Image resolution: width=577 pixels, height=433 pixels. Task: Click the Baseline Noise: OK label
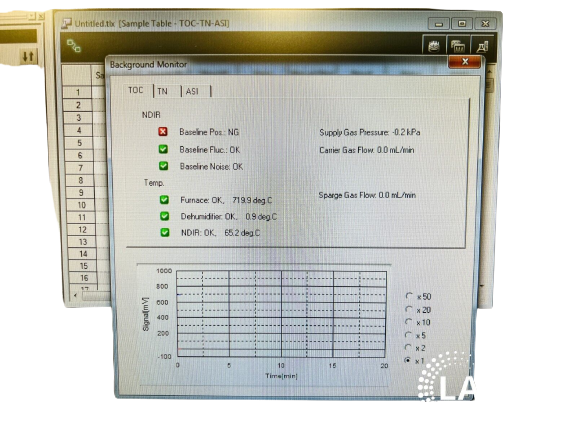212,166
